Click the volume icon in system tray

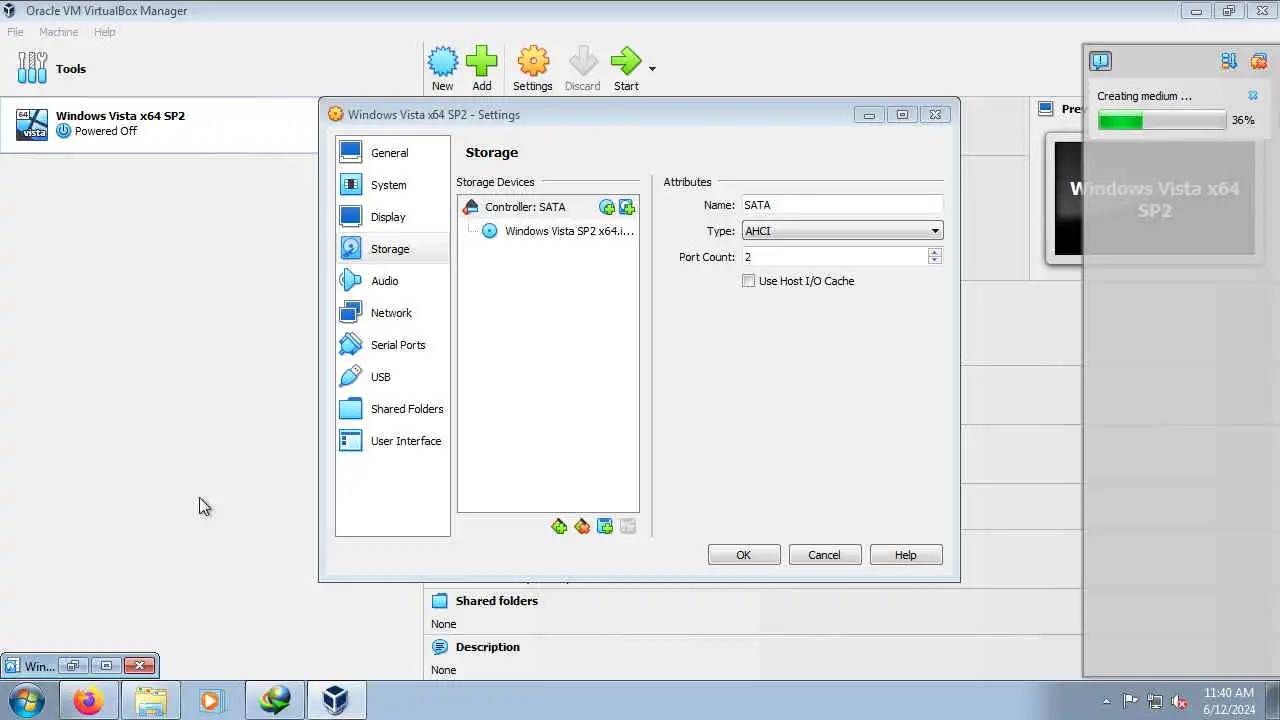click(1180, 701)
